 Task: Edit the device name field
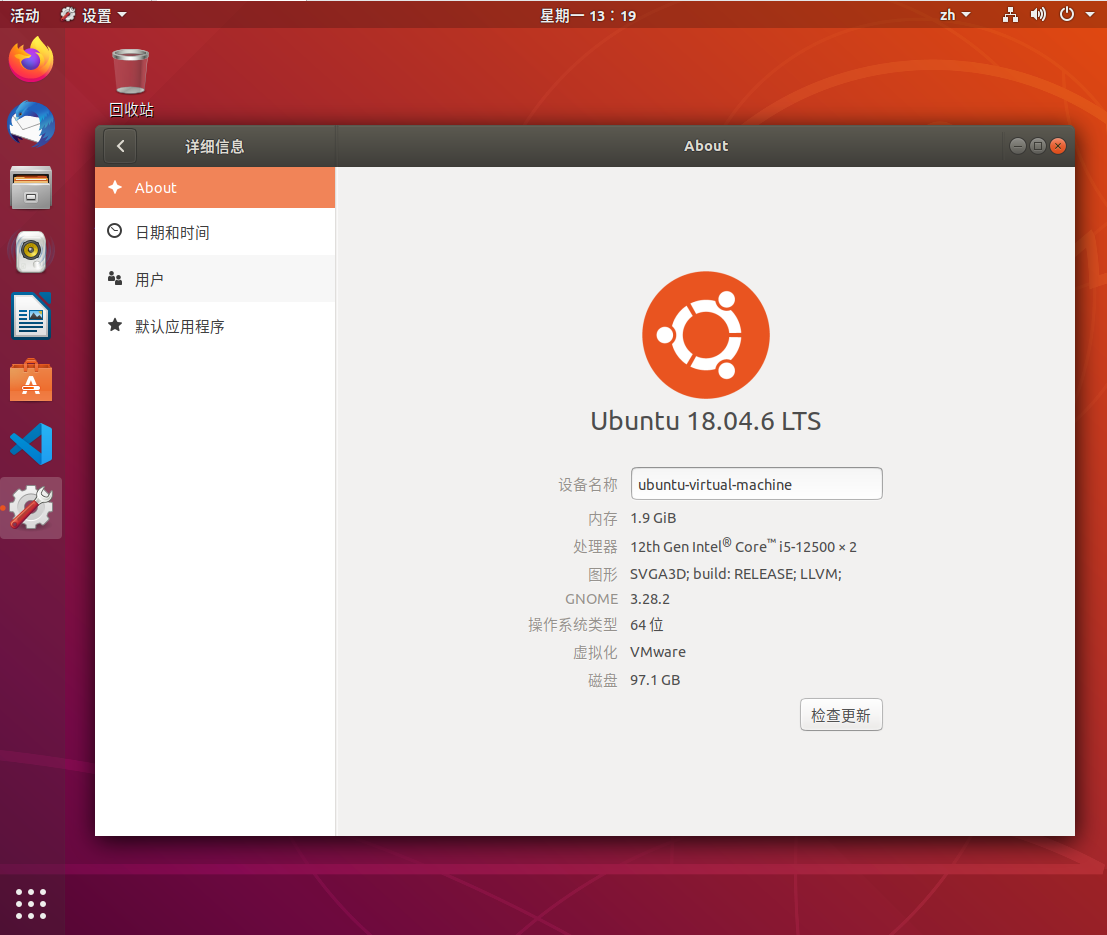coord(756,484)
